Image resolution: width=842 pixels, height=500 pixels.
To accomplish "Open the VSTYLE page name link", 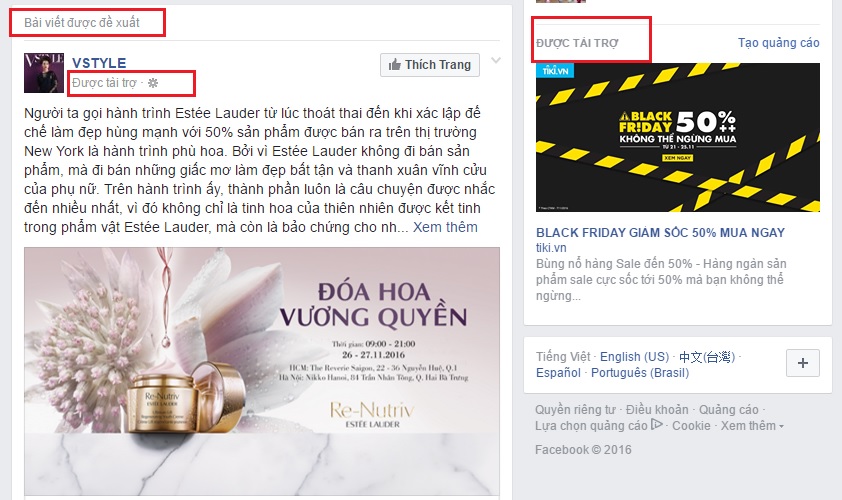I will (99, 63).
